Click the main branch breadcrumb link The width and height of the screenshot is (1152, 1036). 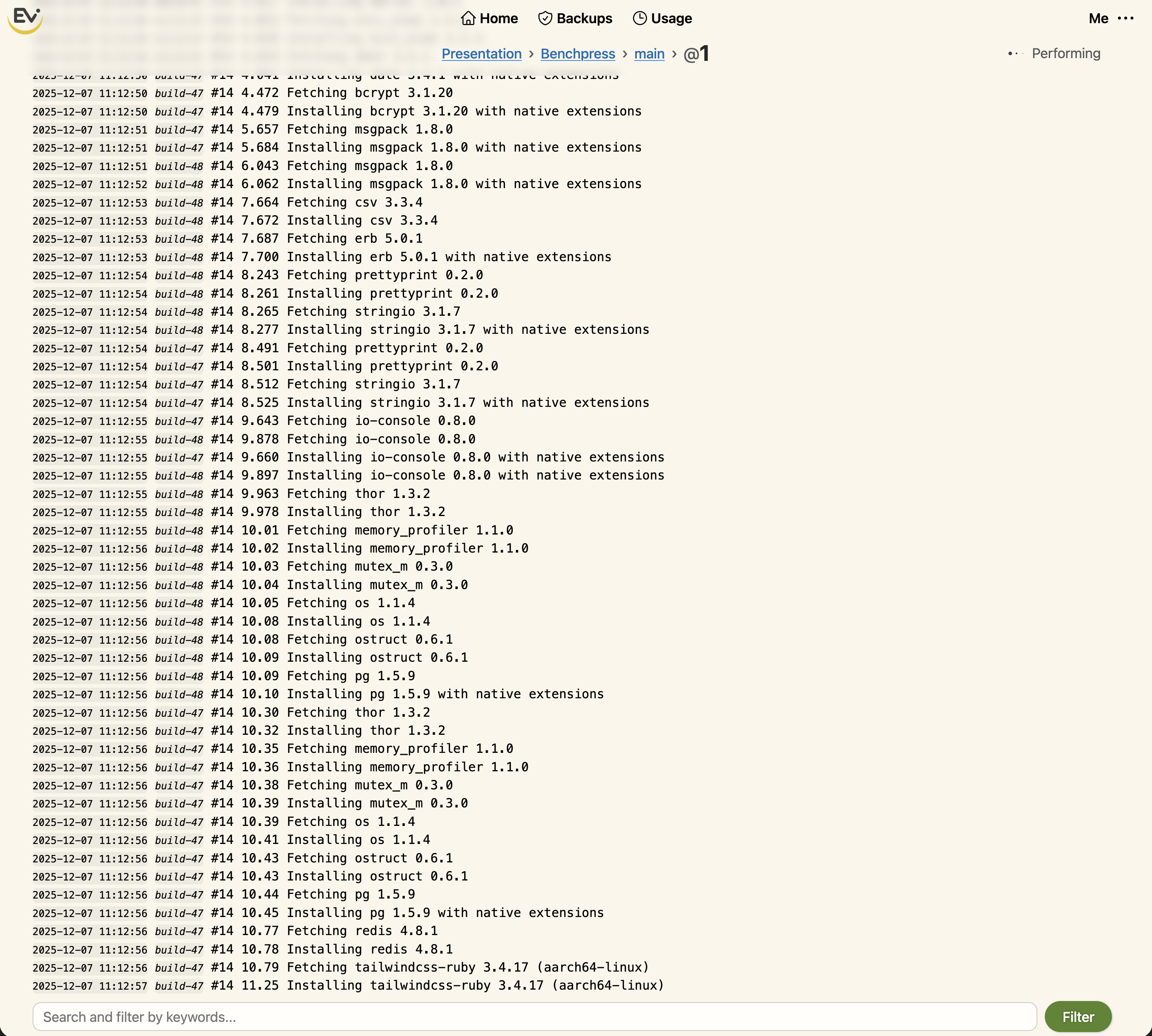pyautogui.click(x=649, y=54)
